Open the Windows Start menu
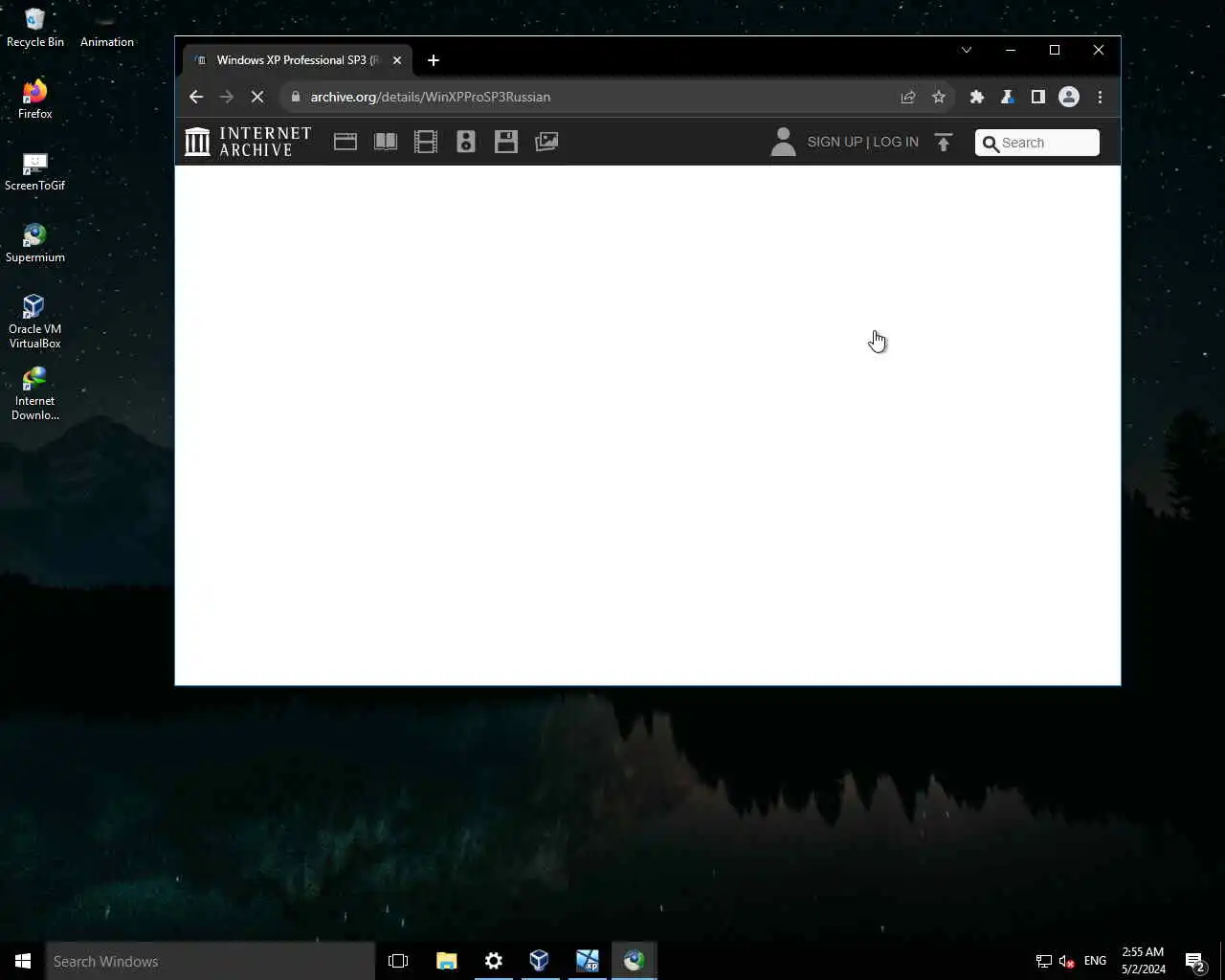The width and height of the screenshot is (1225, 980). (x=23, y=961)
